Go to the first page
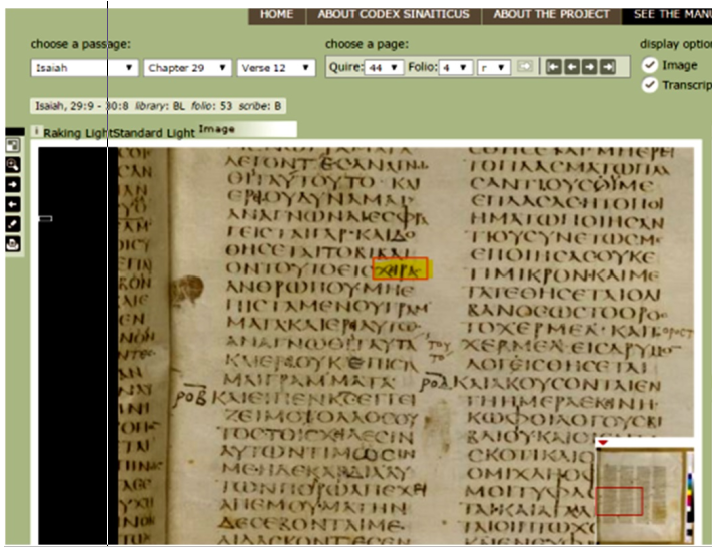The image size is (712, 547). (x=554, y=67)
